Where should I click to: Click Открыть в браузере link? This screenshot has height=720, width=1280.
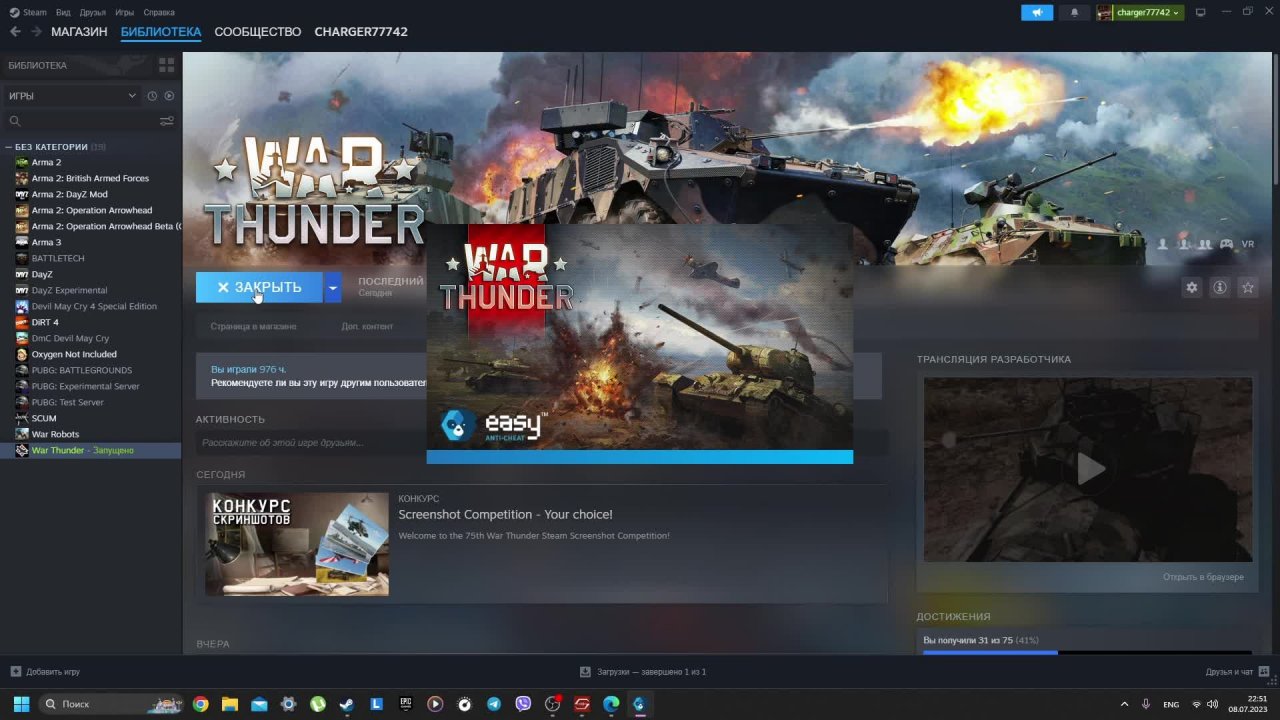(1203, 577)
